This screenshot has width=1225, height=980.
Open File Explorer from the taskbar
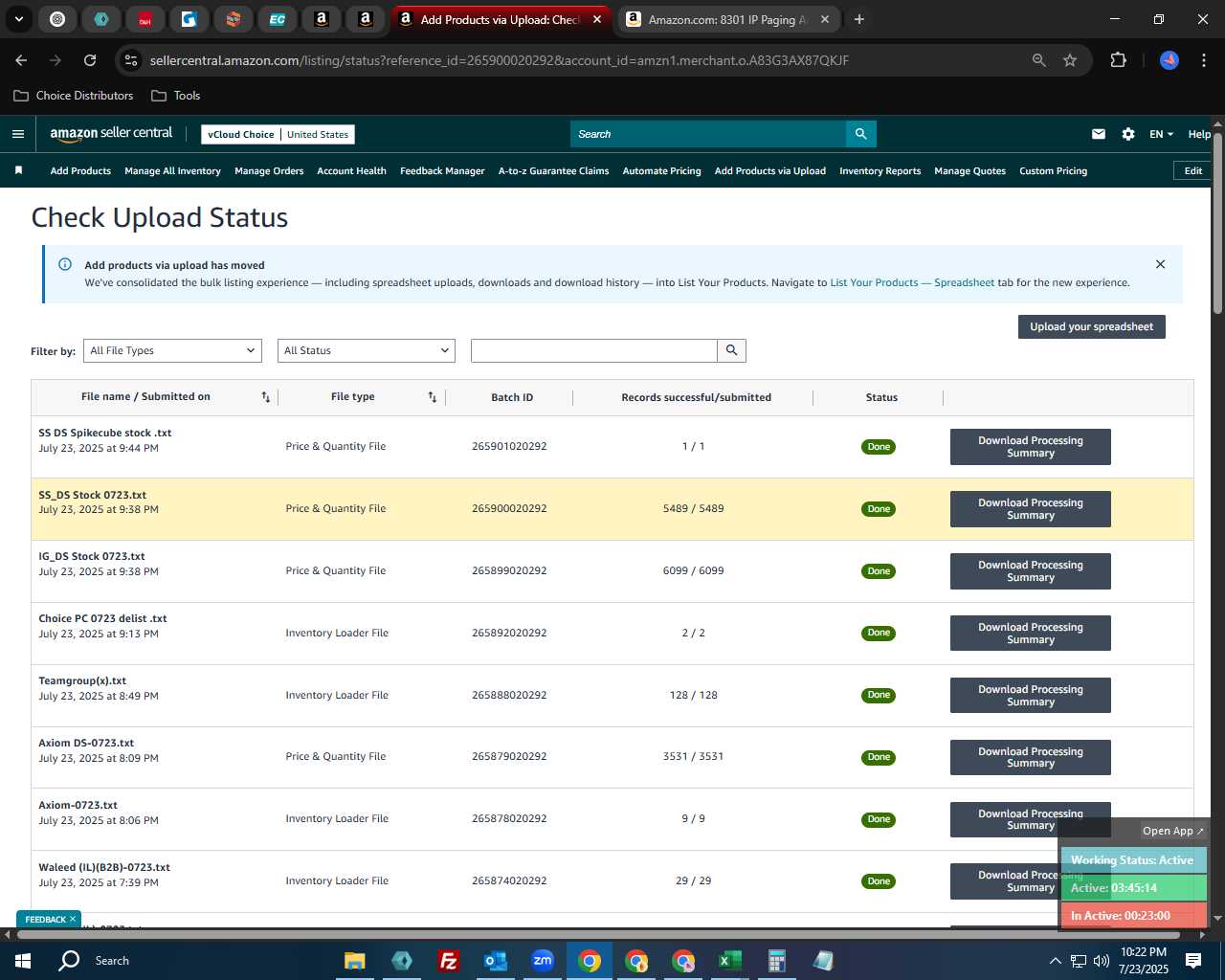(354, 961)
